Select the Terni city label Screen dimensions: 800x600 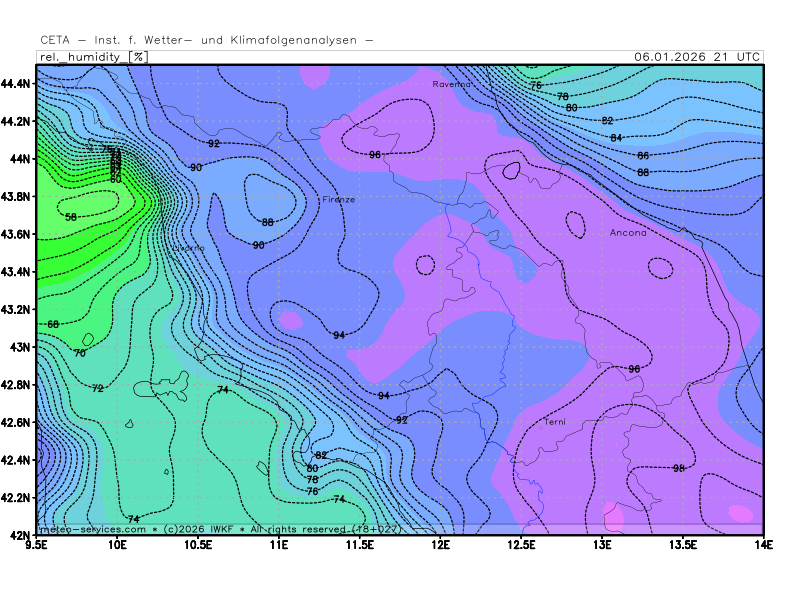coord(554,422)
